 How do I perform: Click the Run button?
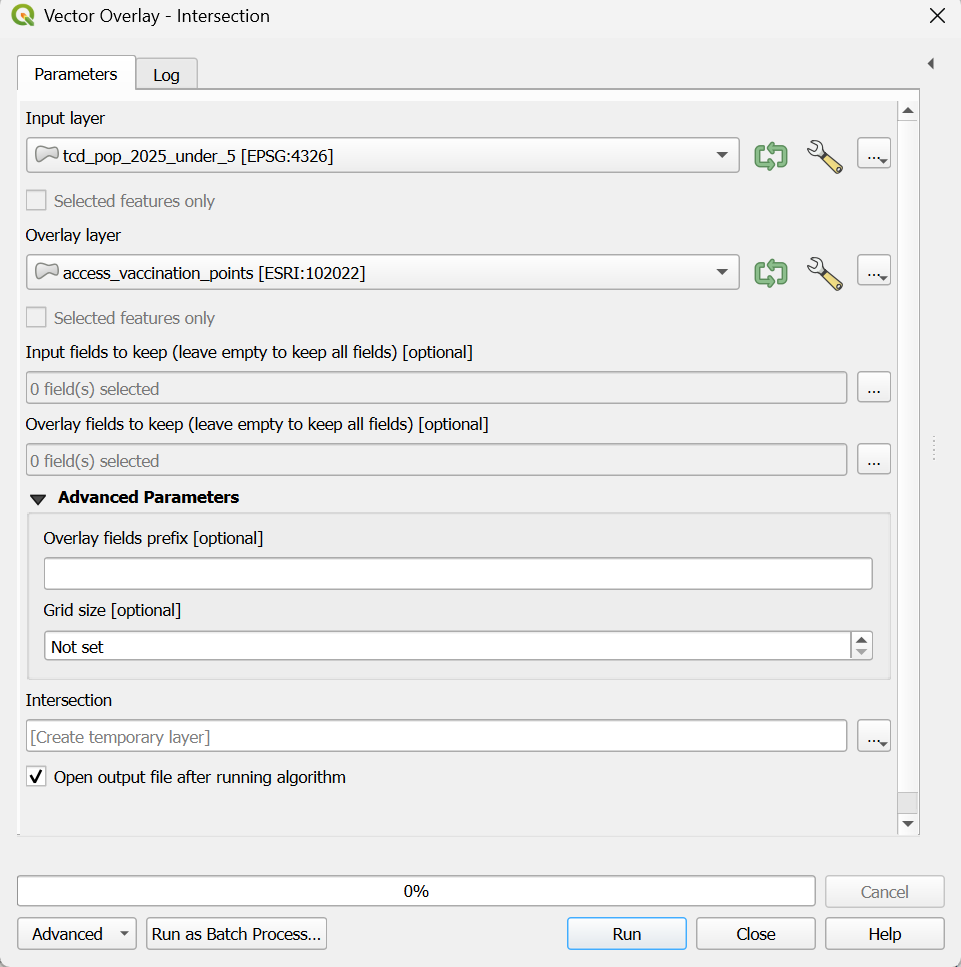(x=626, y=934)
